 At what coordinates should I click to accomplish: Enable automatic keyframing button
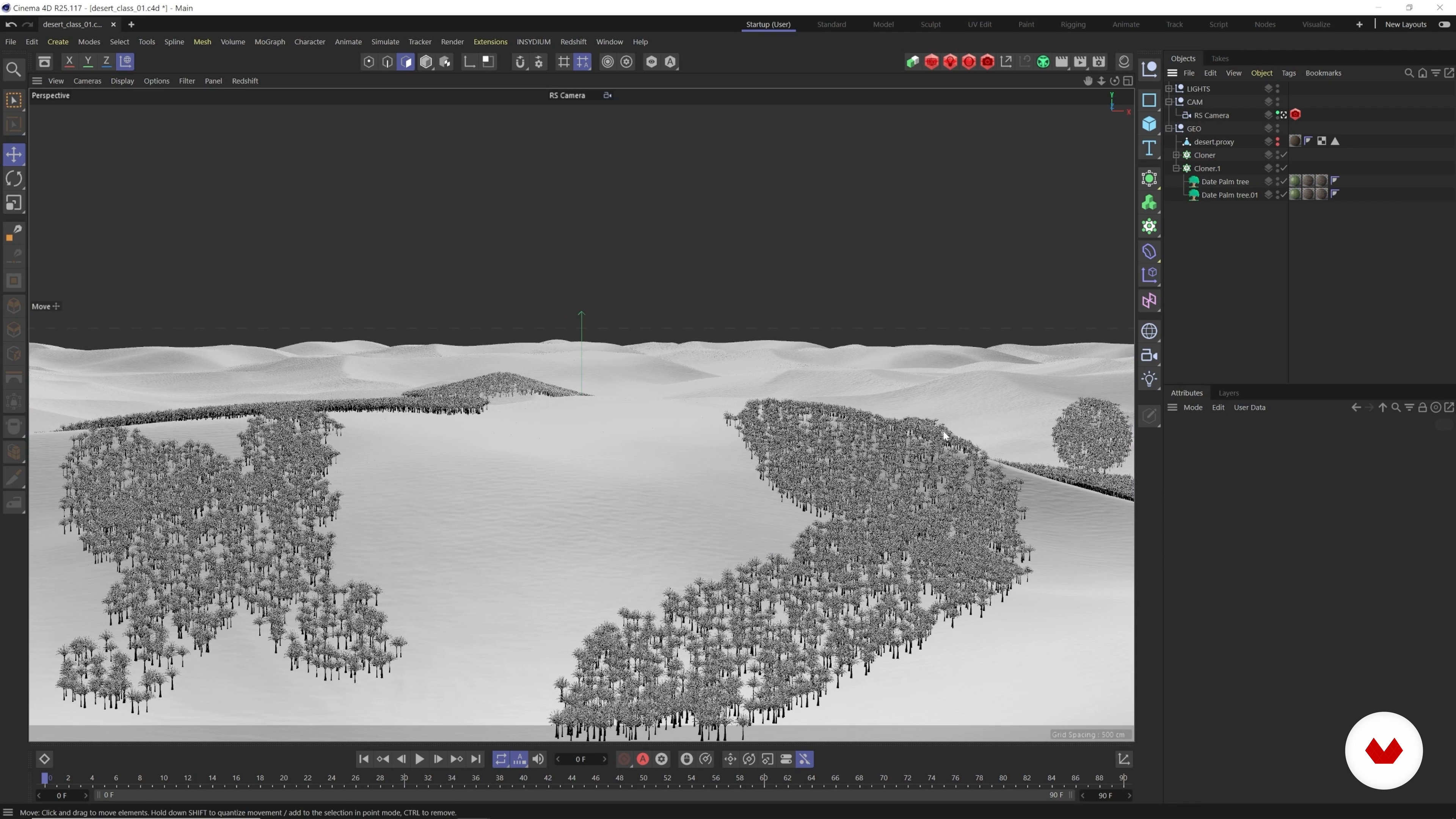coord(643,759)
